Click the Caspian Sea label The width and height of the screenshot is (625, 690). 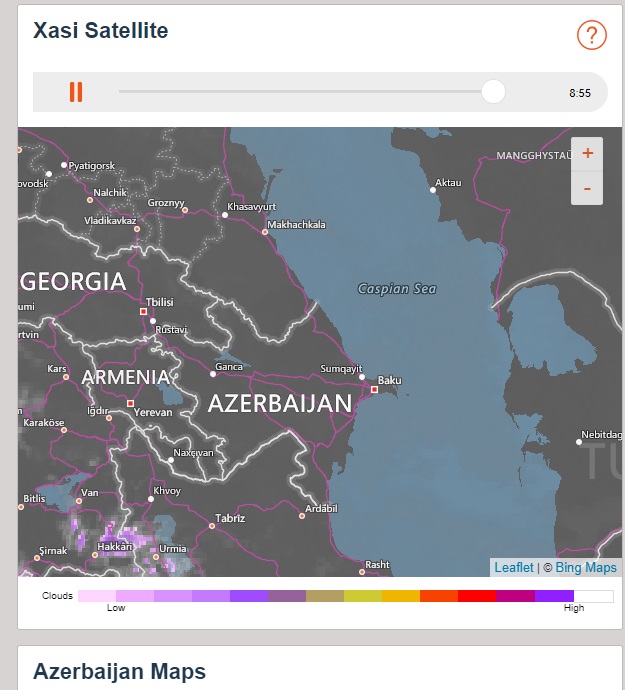pos(397,289)
